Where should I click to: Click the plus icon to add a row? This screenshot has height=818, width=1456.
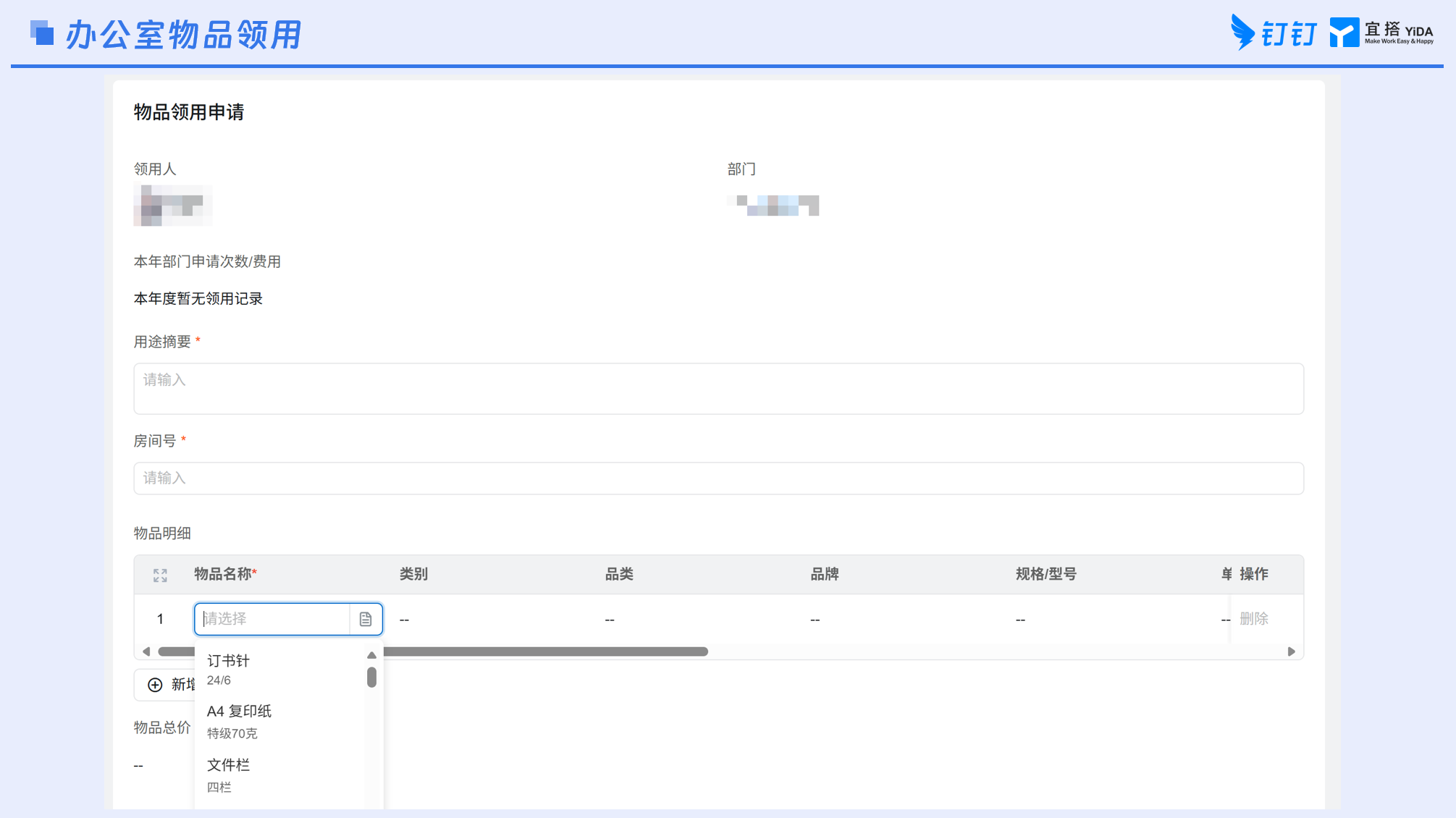[155, 685]
